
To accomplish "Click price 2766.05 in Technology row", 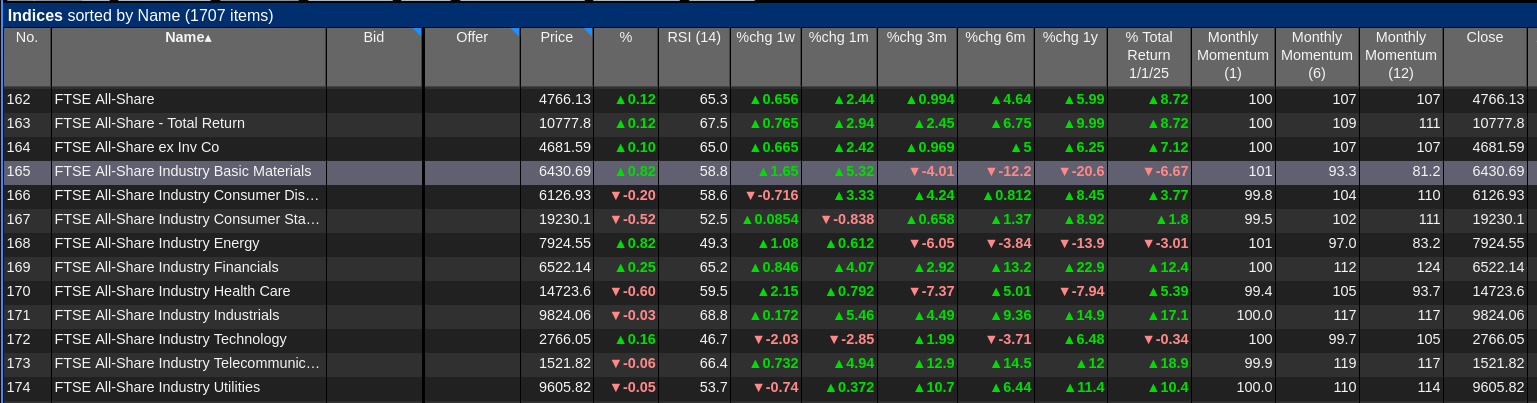I will (x=565, y=339).
